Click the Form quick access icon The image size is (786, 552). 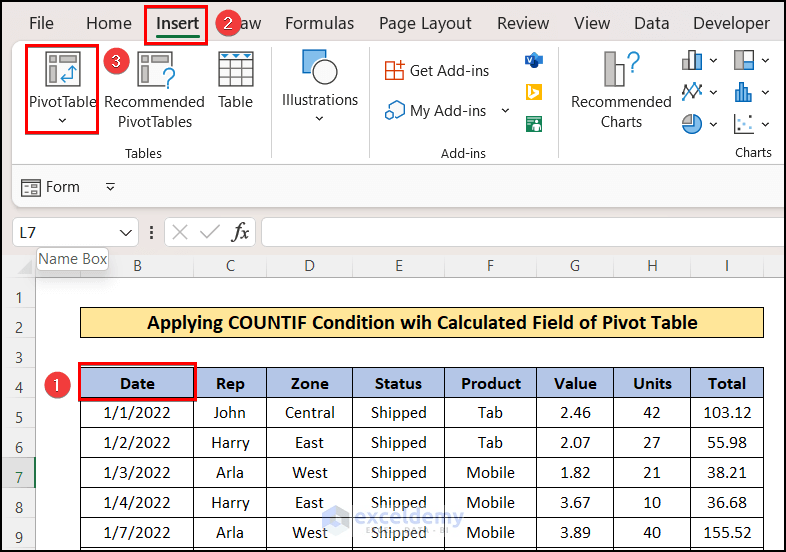point(31,188)
